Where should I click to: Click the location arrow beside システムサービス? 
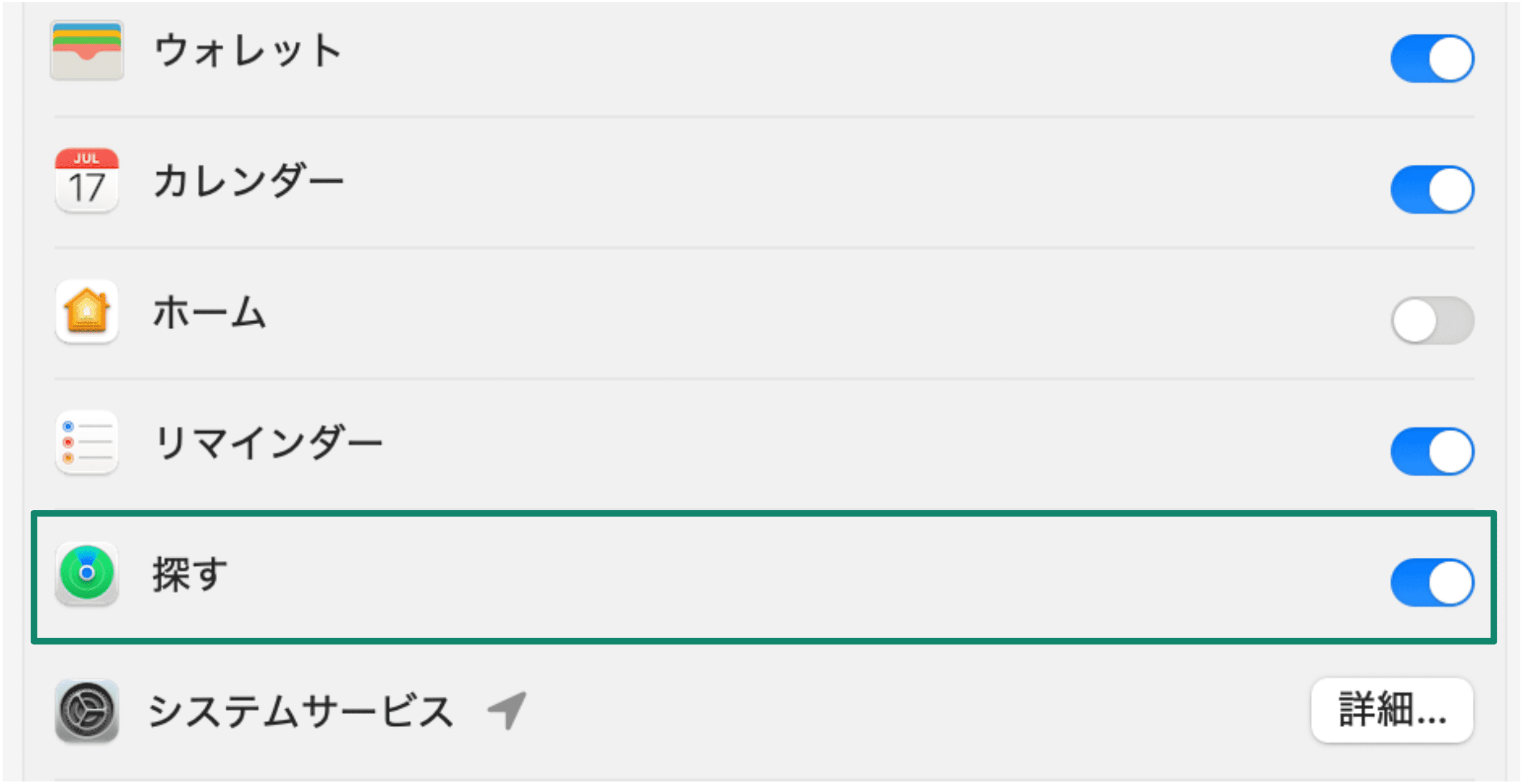click(x=508, y=710)
